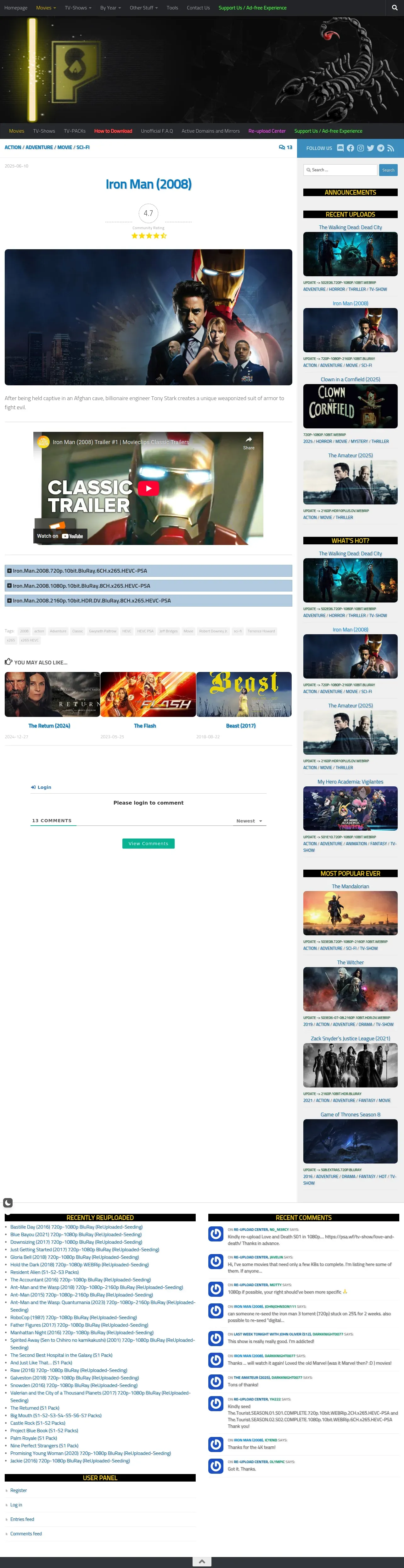This screenshot has width=404, height=1568.
Task: Open Clown in a Cornfield (2025) thumbnail
Action: point(351,406)
